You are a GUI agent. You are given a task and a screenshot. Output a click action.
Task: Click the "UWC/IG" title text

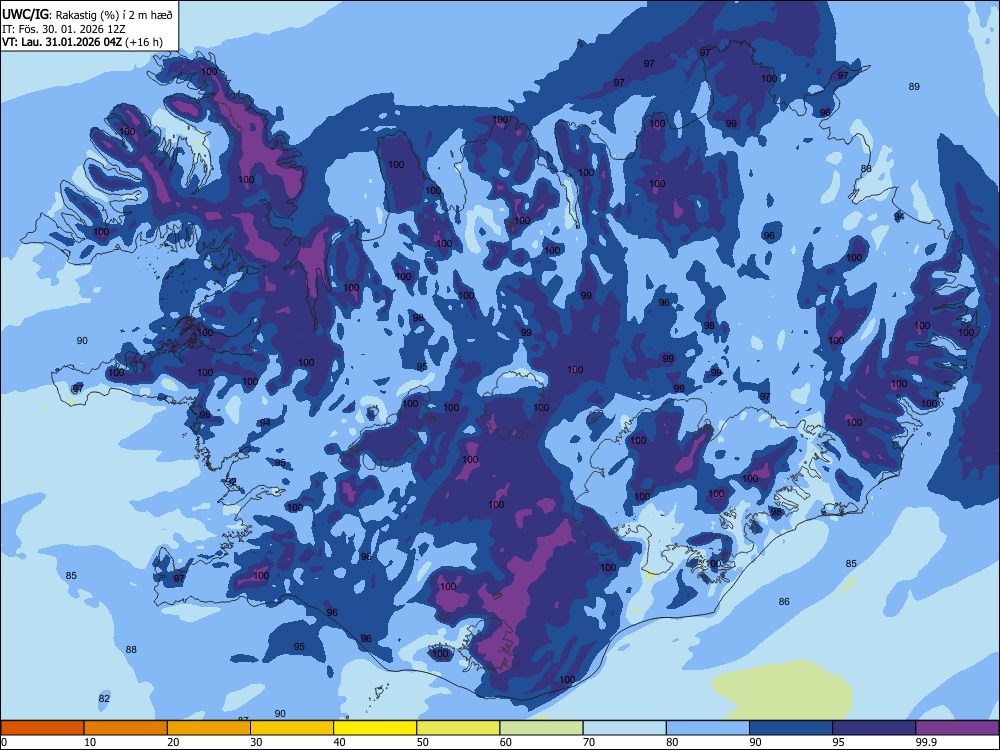[25, 14]
